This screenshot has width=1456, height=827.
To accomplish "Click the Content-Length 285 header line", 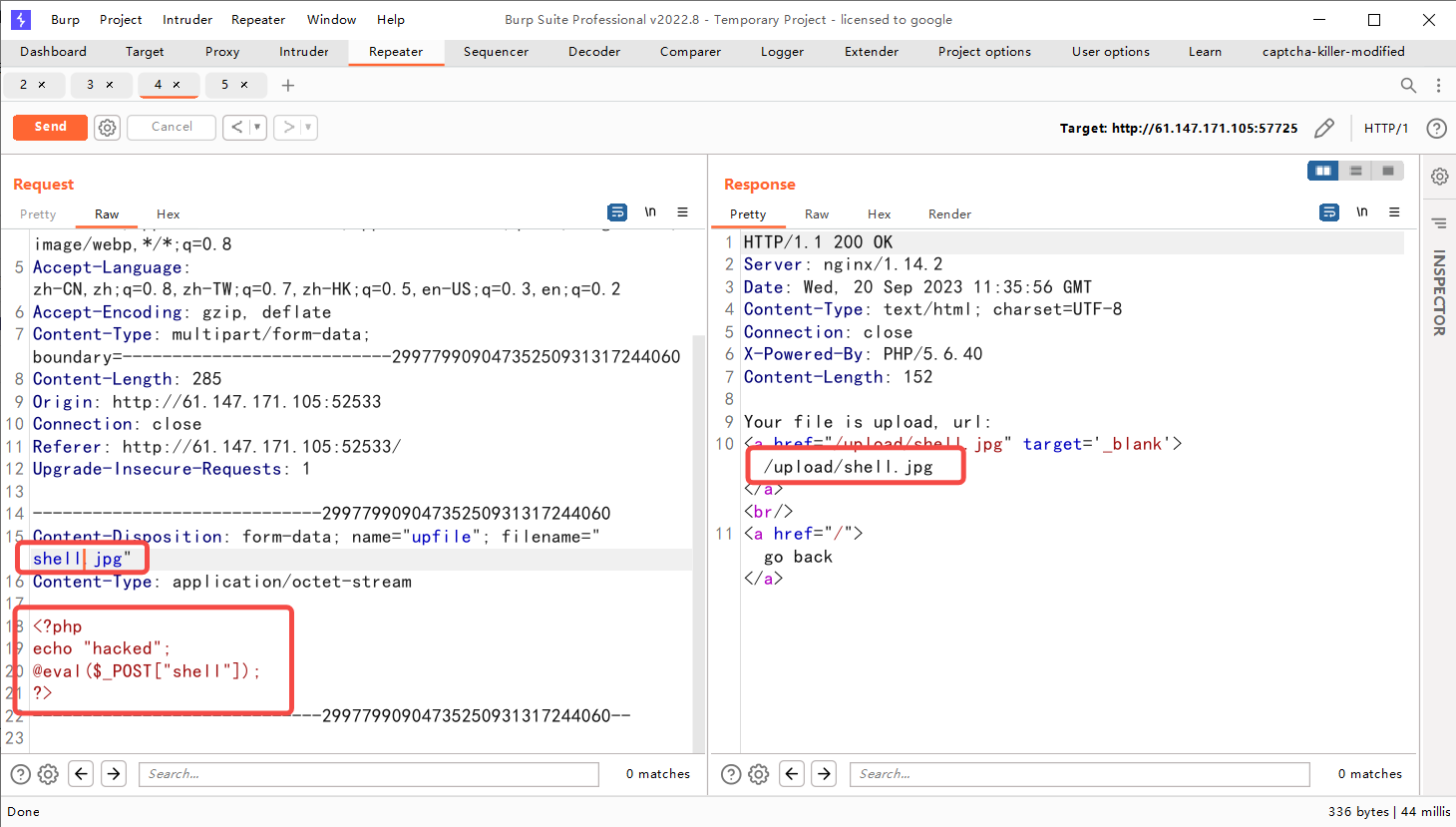I will coord(128,379).
